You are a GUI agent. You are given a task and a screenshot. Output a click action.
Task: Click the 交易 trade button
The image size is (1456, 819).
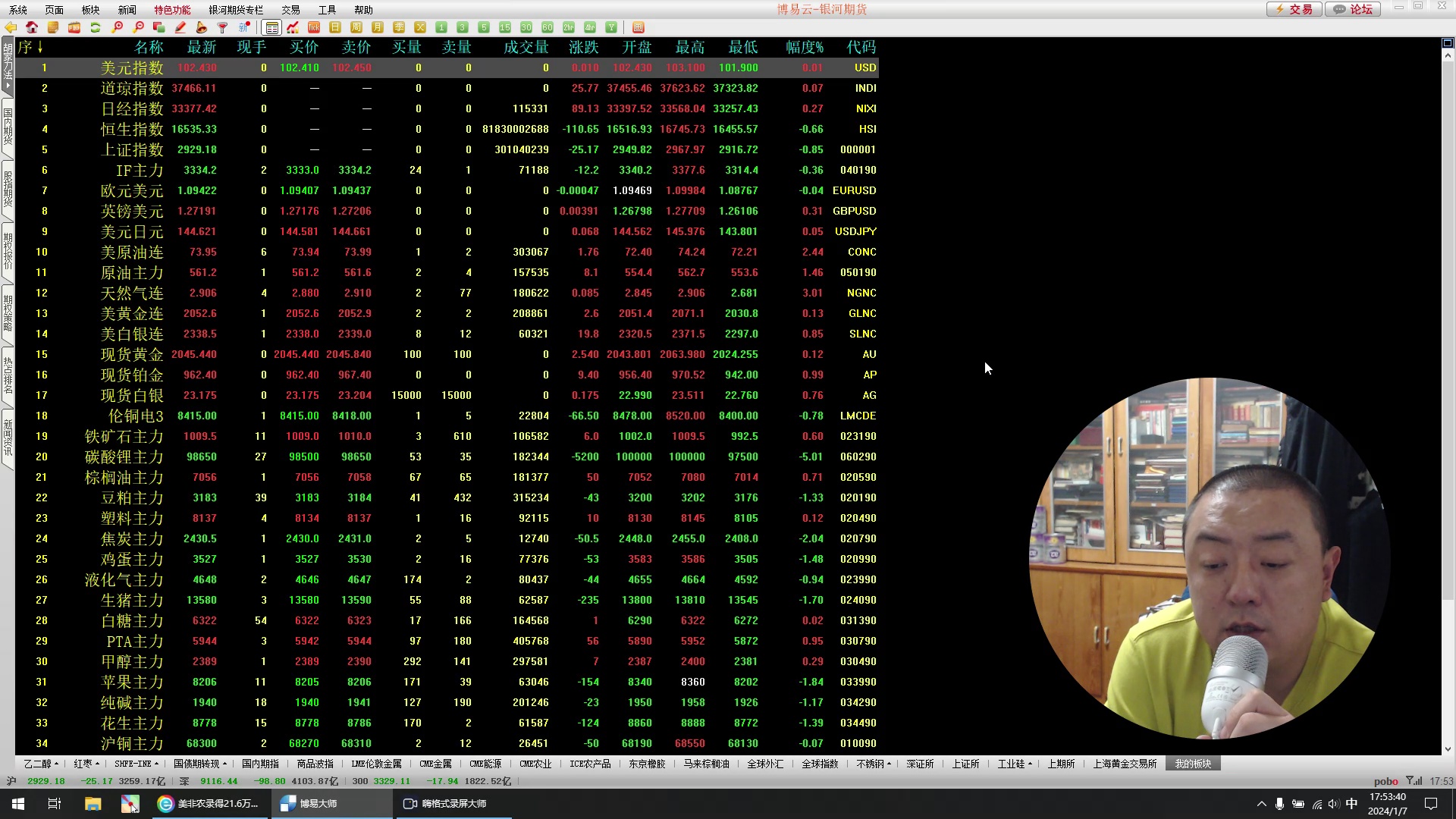coord(1294,9)
